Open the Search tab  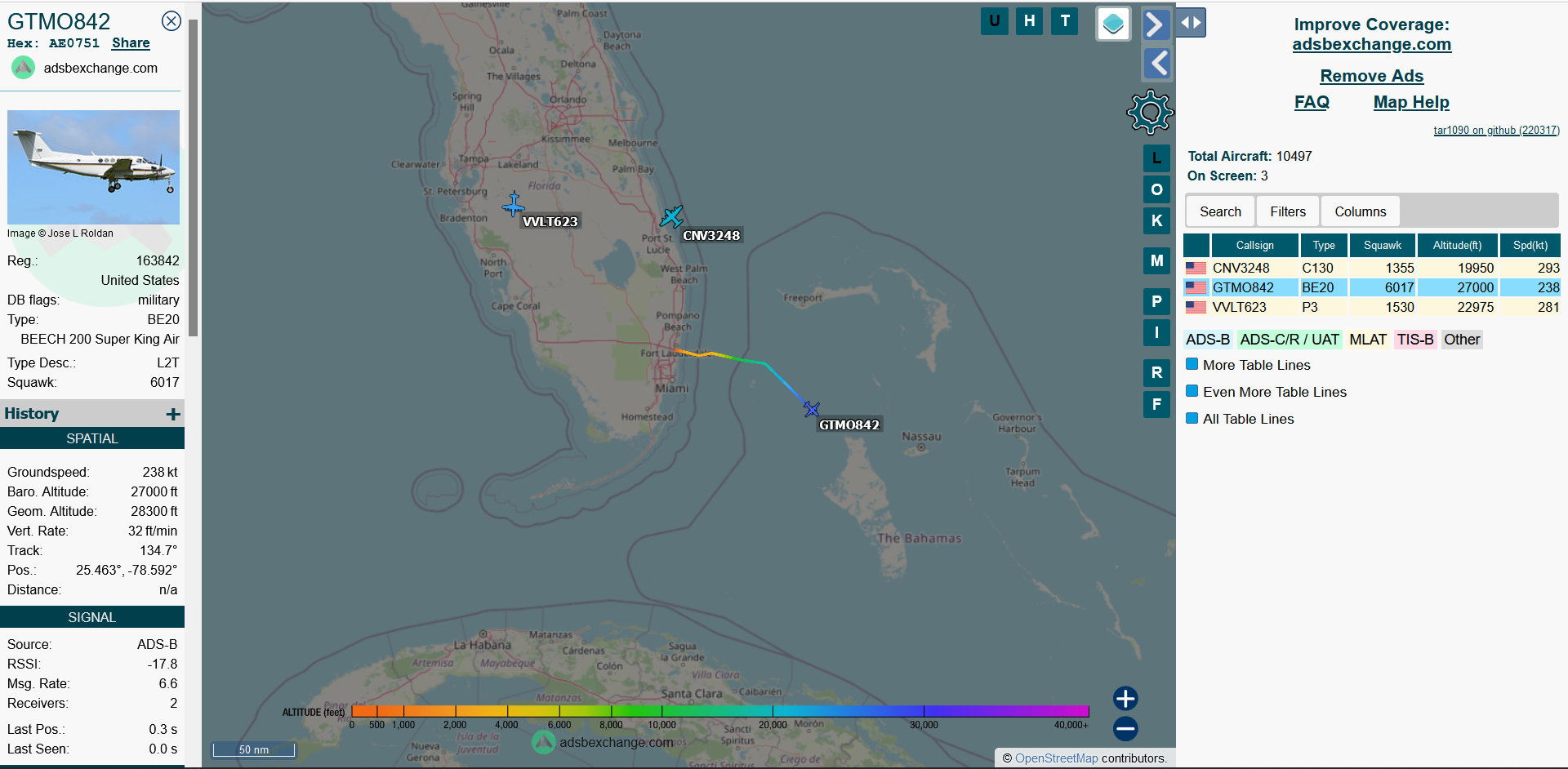click(x=1220, y=211)
